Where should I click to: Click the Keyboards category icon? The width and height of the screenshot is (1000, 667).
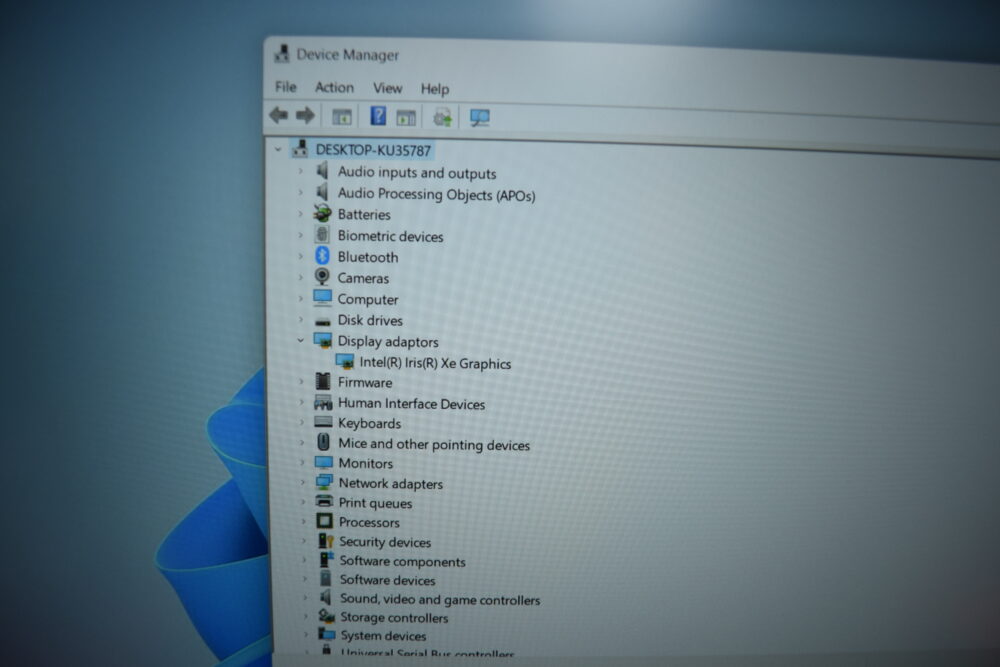point(323,422)
